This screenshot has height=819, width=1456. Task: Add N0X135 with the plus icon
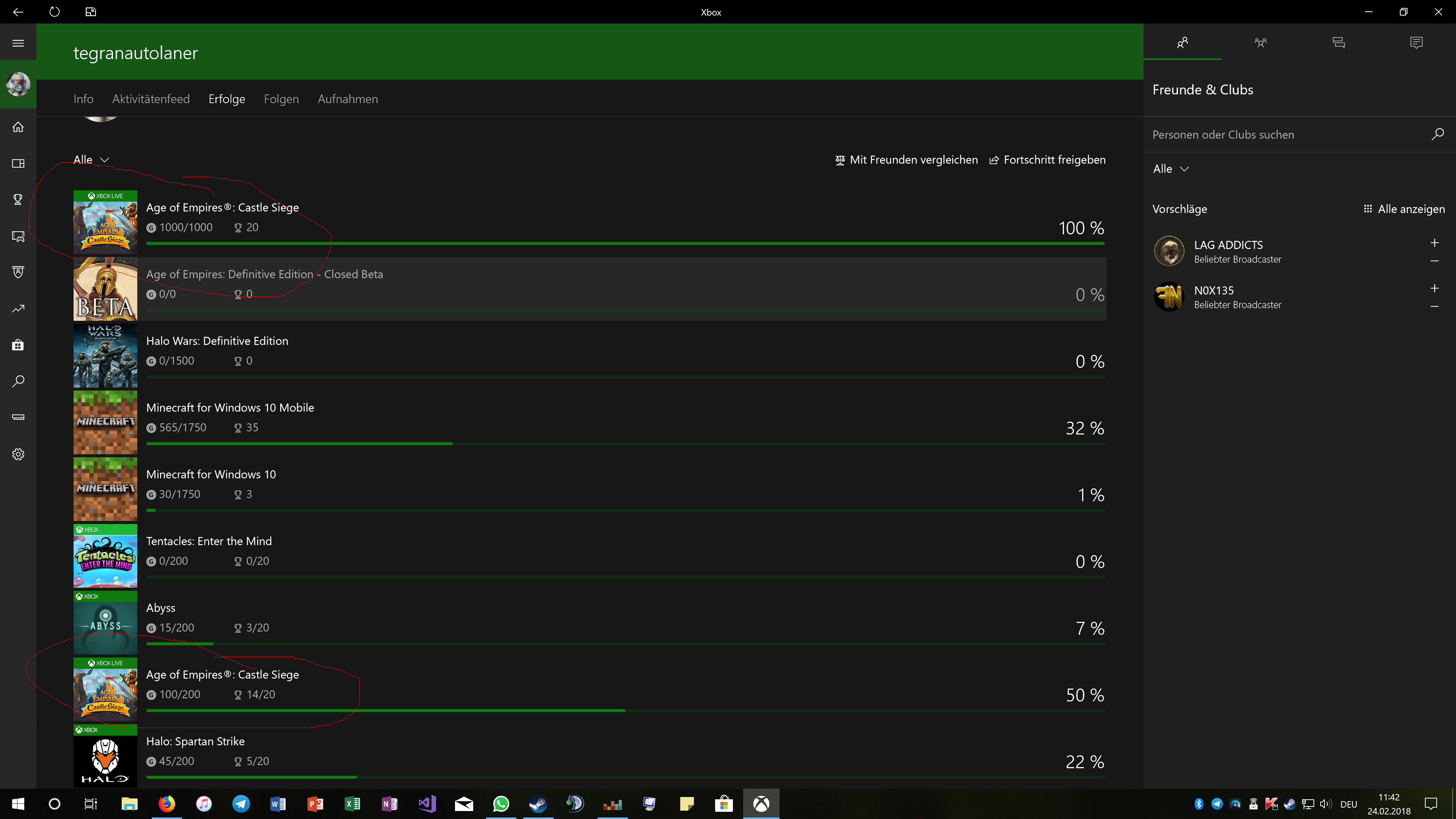1434,288
